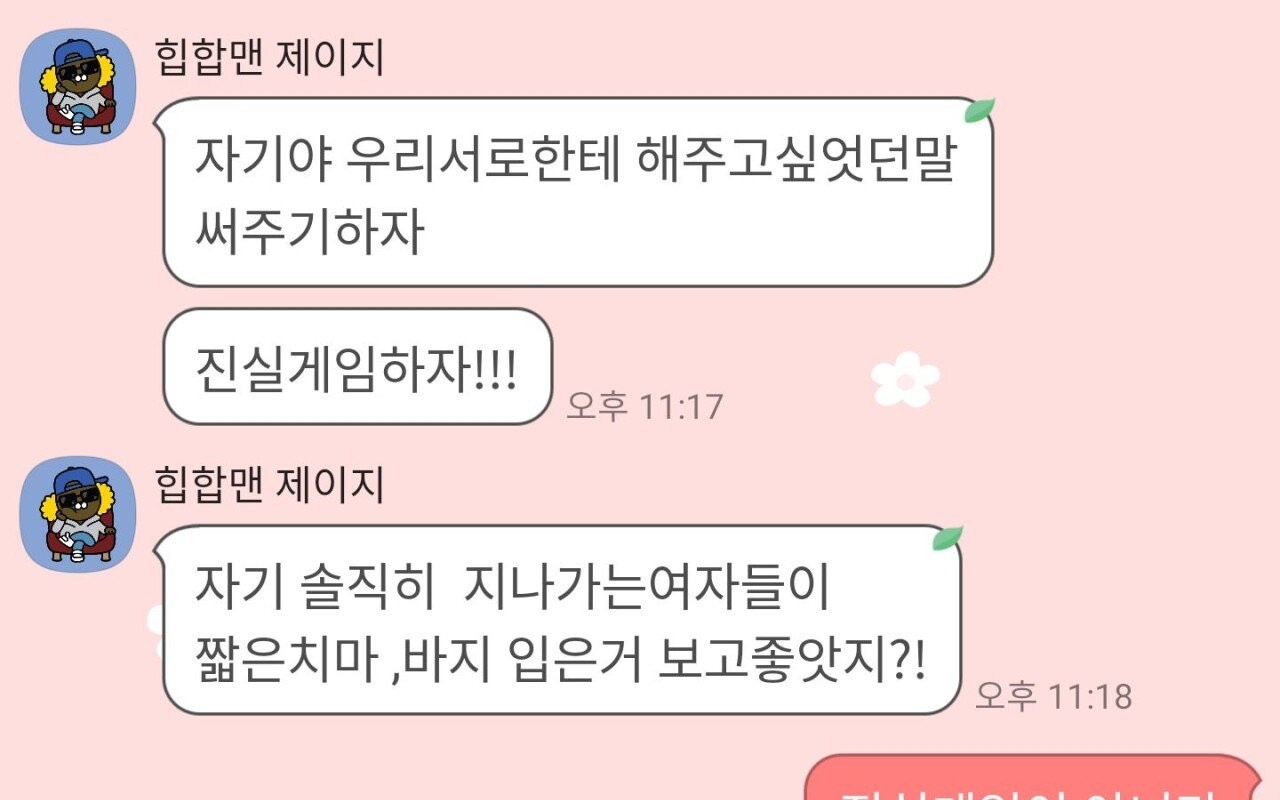Click the 오후 11:17 timestamp

(644, 406)
